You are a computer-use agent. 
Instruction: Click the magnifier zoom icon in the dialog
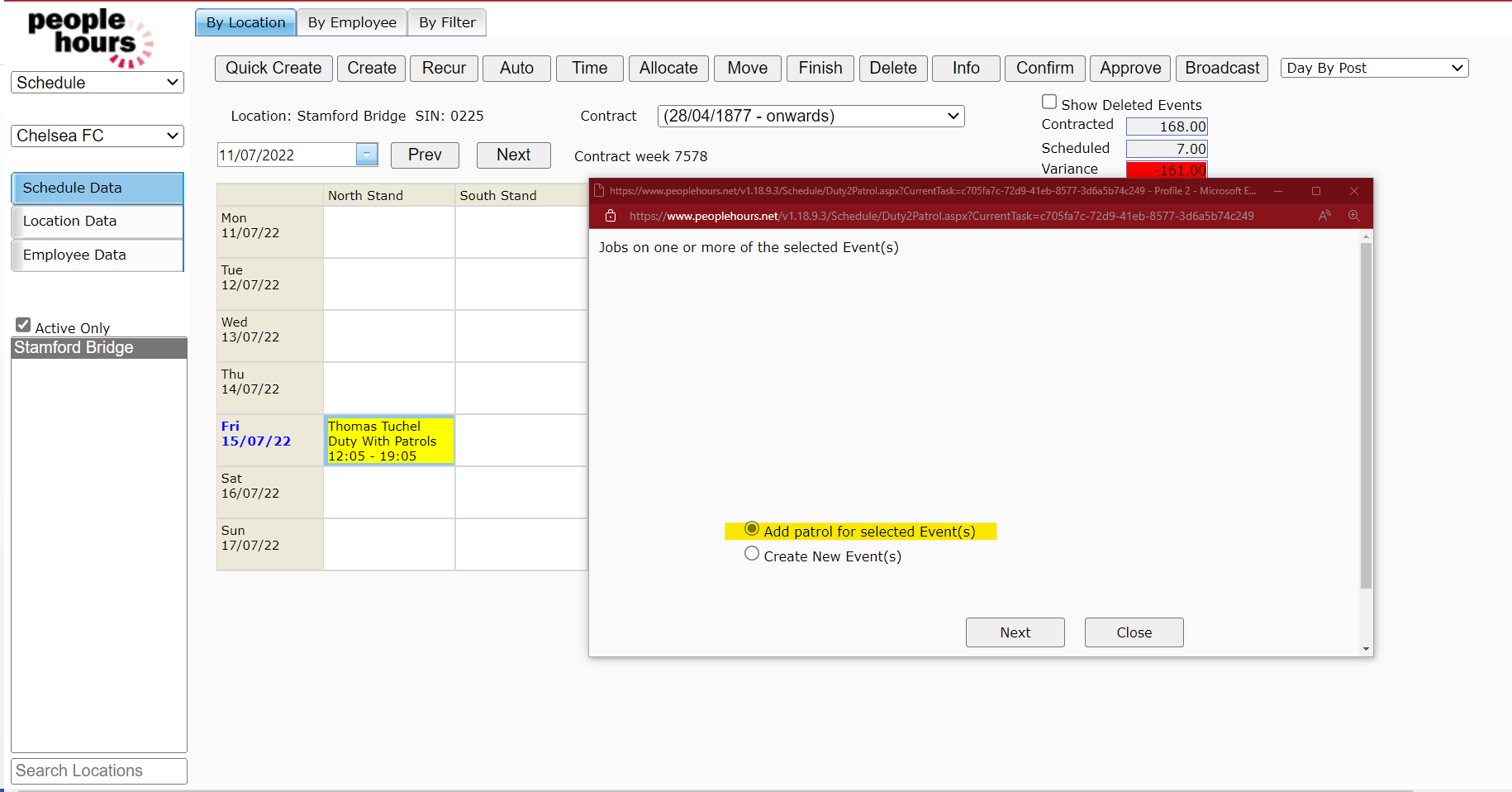(1354, 216)
